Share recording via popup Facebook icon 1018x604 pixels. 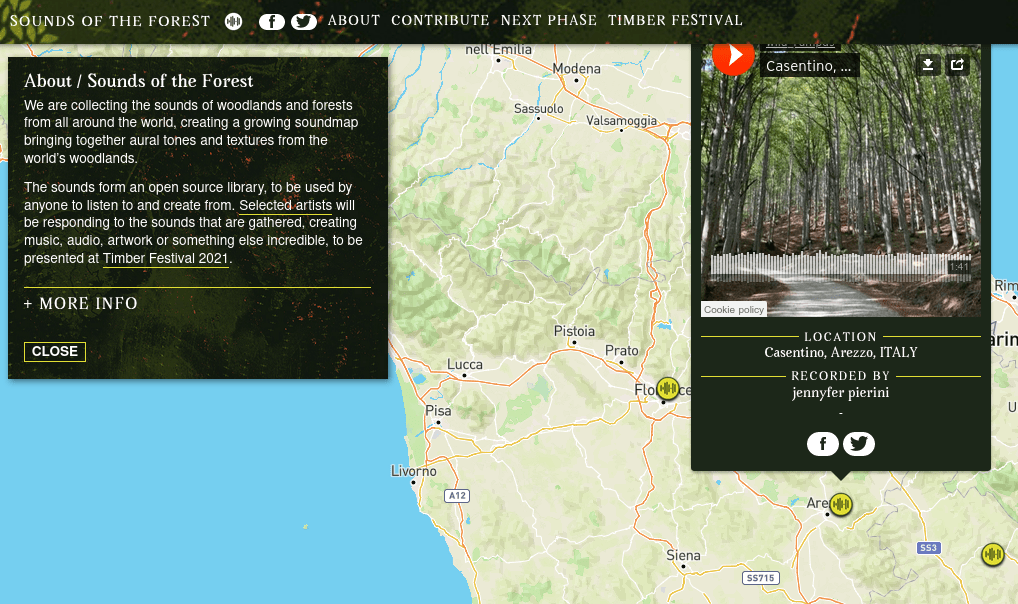point(822,444)
